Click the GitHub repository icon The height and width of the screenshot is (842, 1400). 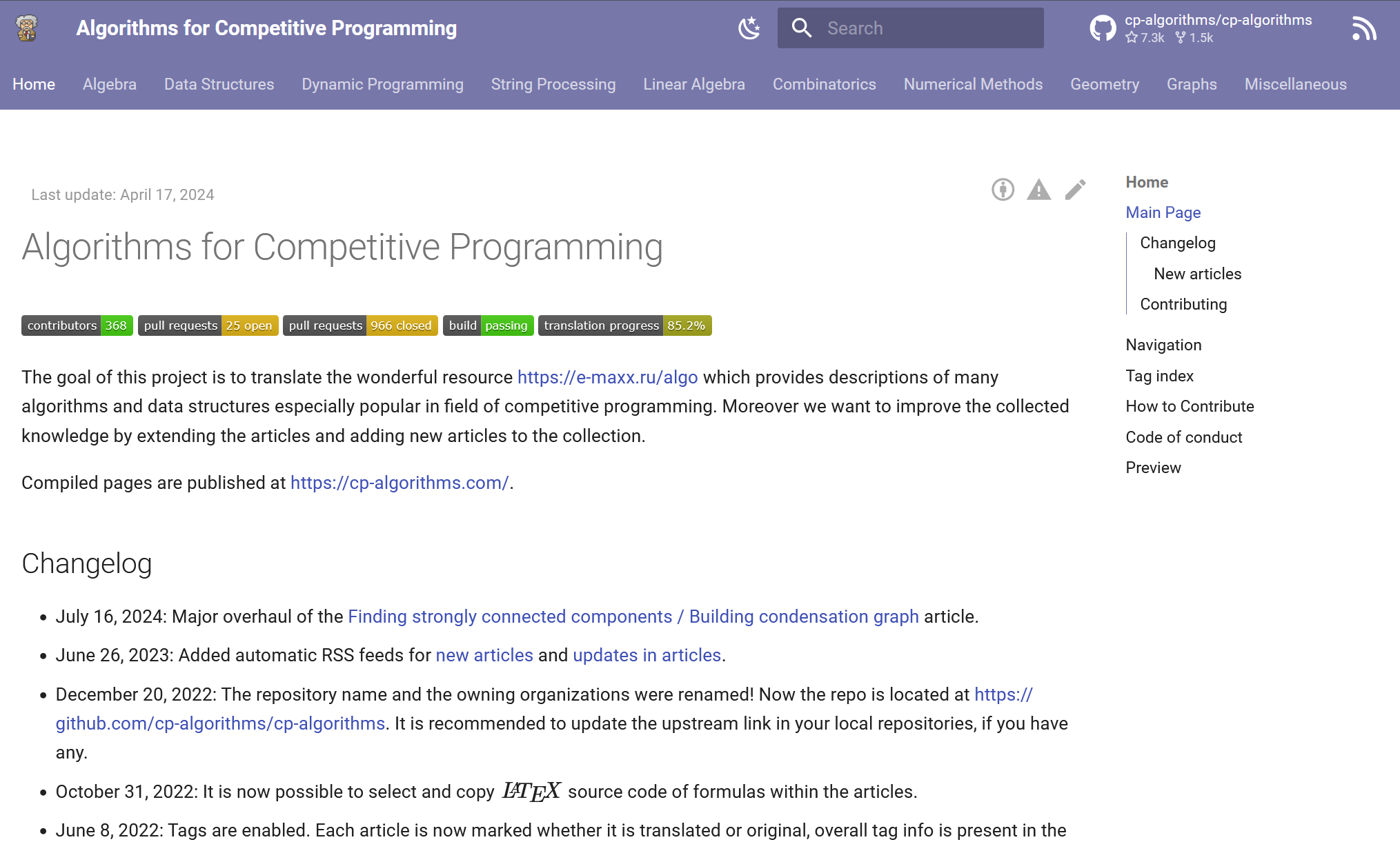point(1100,28)
